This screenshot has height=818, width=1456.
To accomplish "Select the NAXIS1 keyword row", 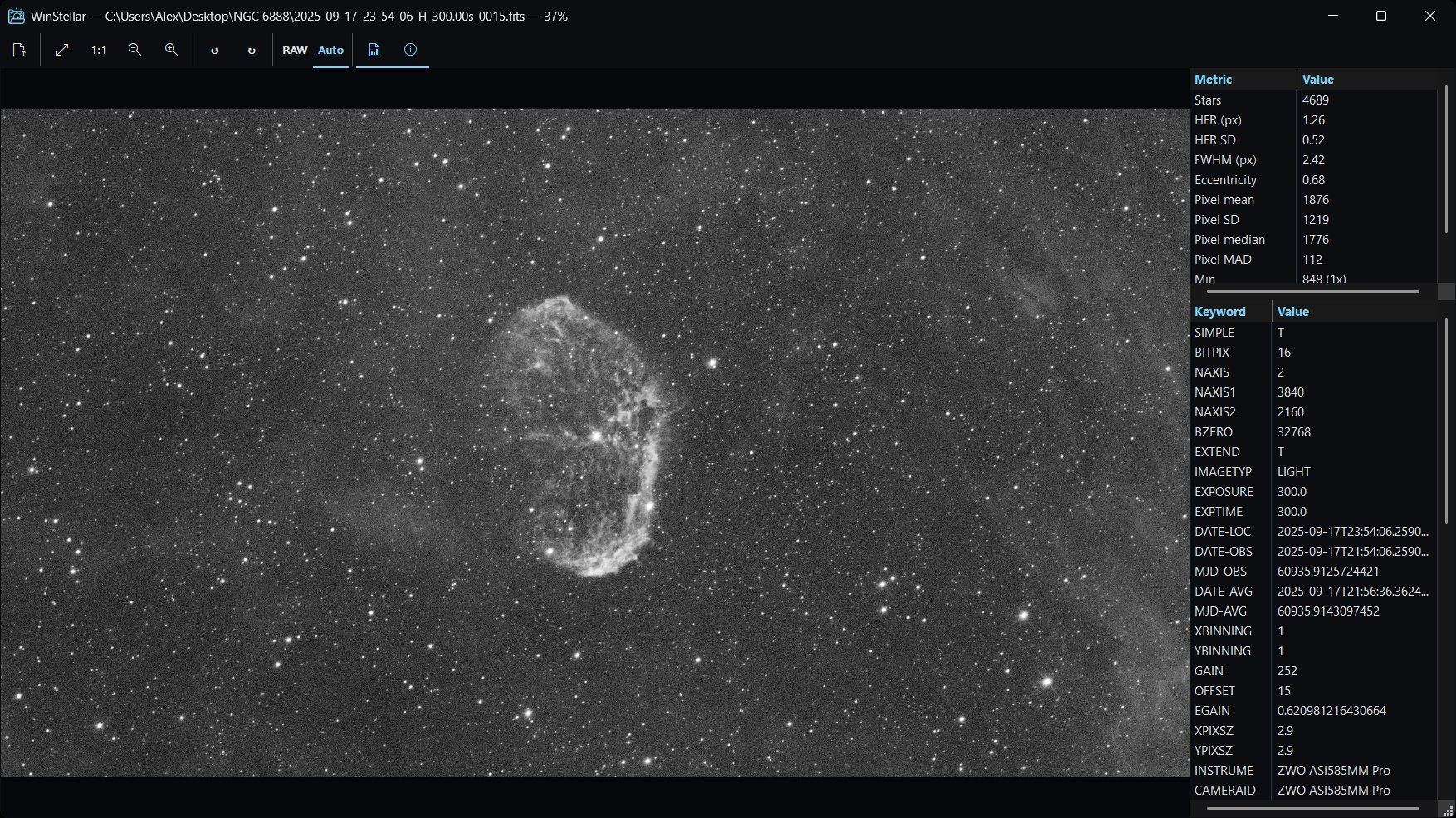I will coord(1314,392).
